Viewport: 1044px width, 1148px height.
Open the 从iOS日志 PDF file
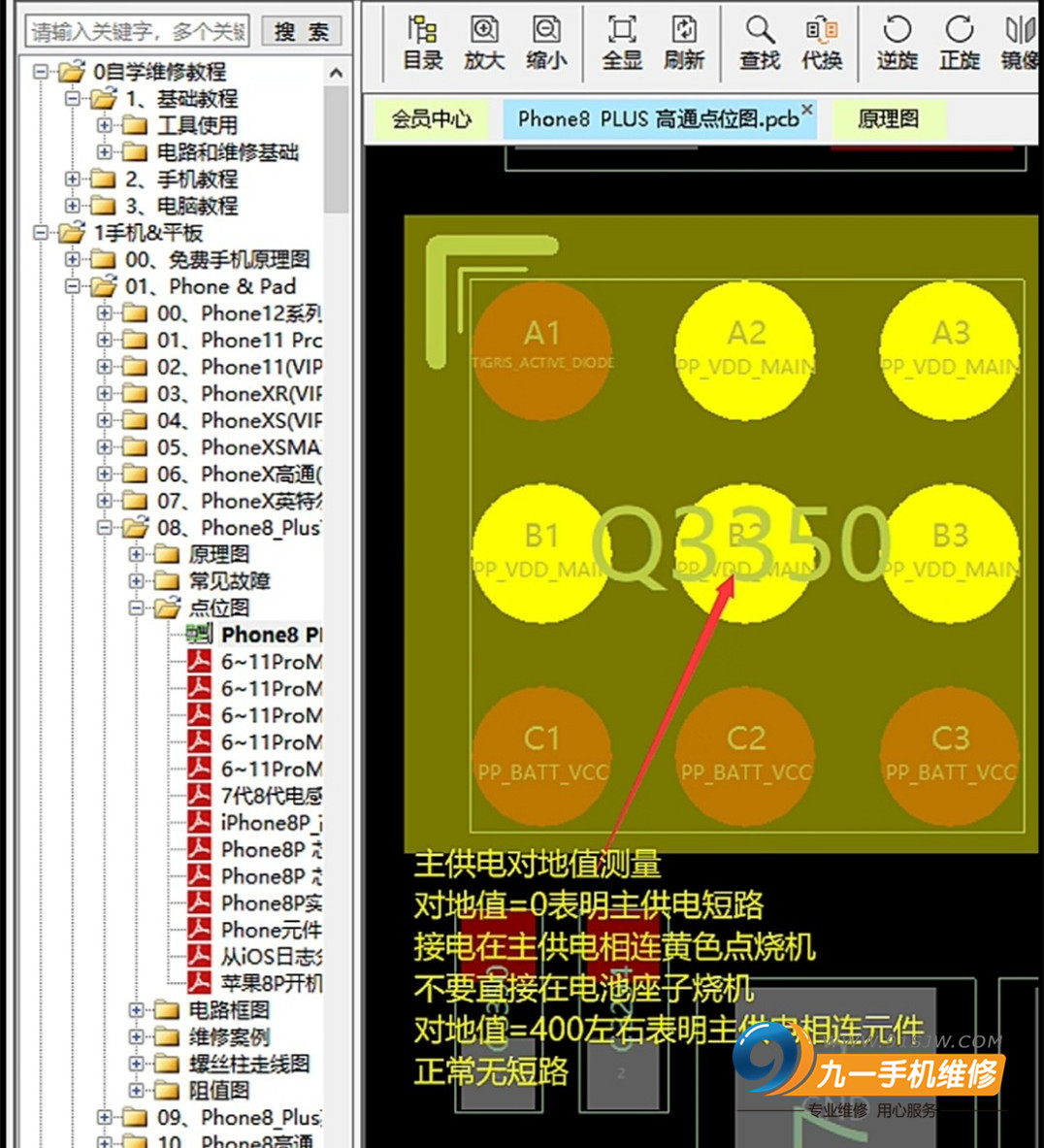255,956
